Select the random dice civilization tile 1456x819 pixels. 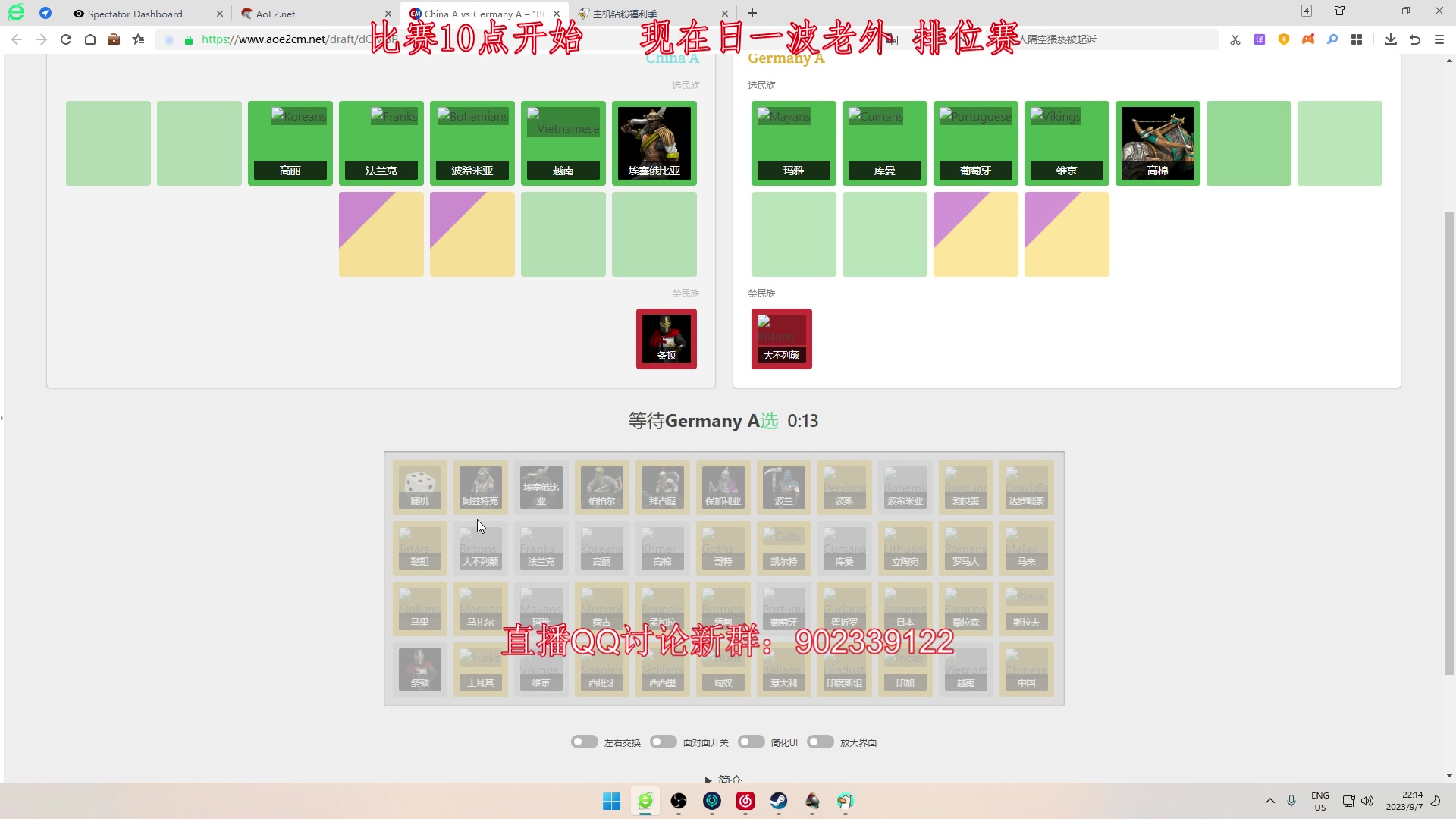click(419, 487)
